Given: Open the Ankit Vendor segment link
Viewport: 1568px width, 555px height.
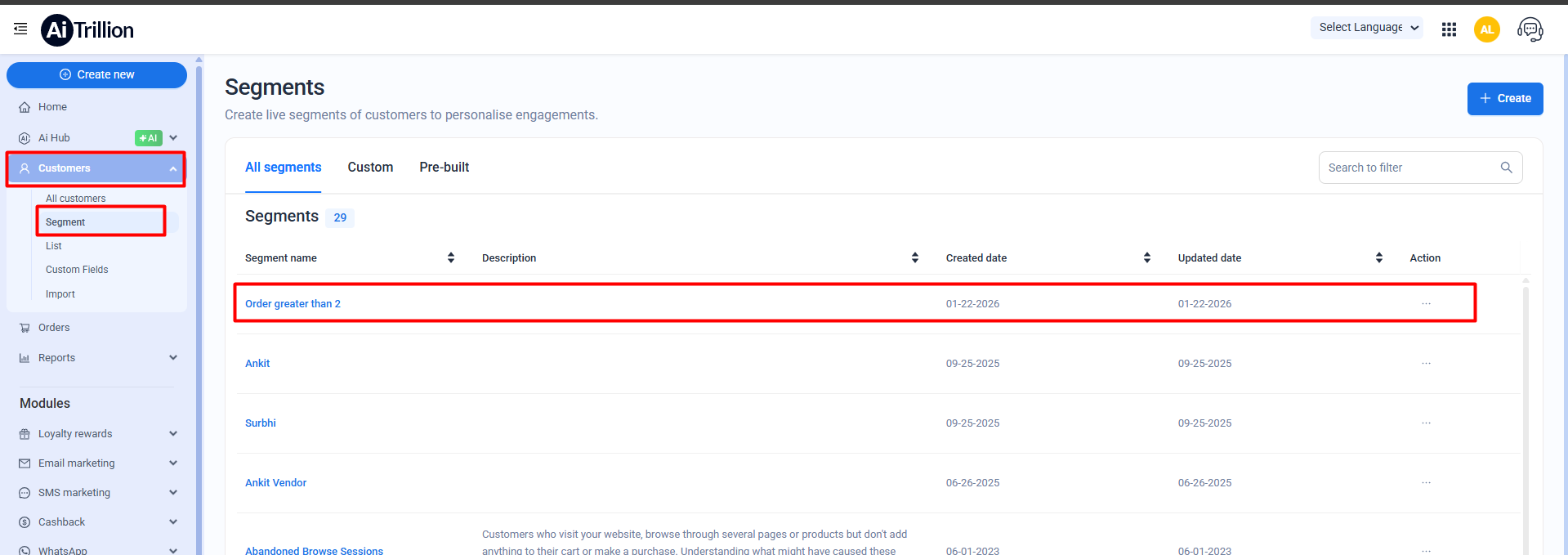Looking at the screenshot, I should click(276, 483).
